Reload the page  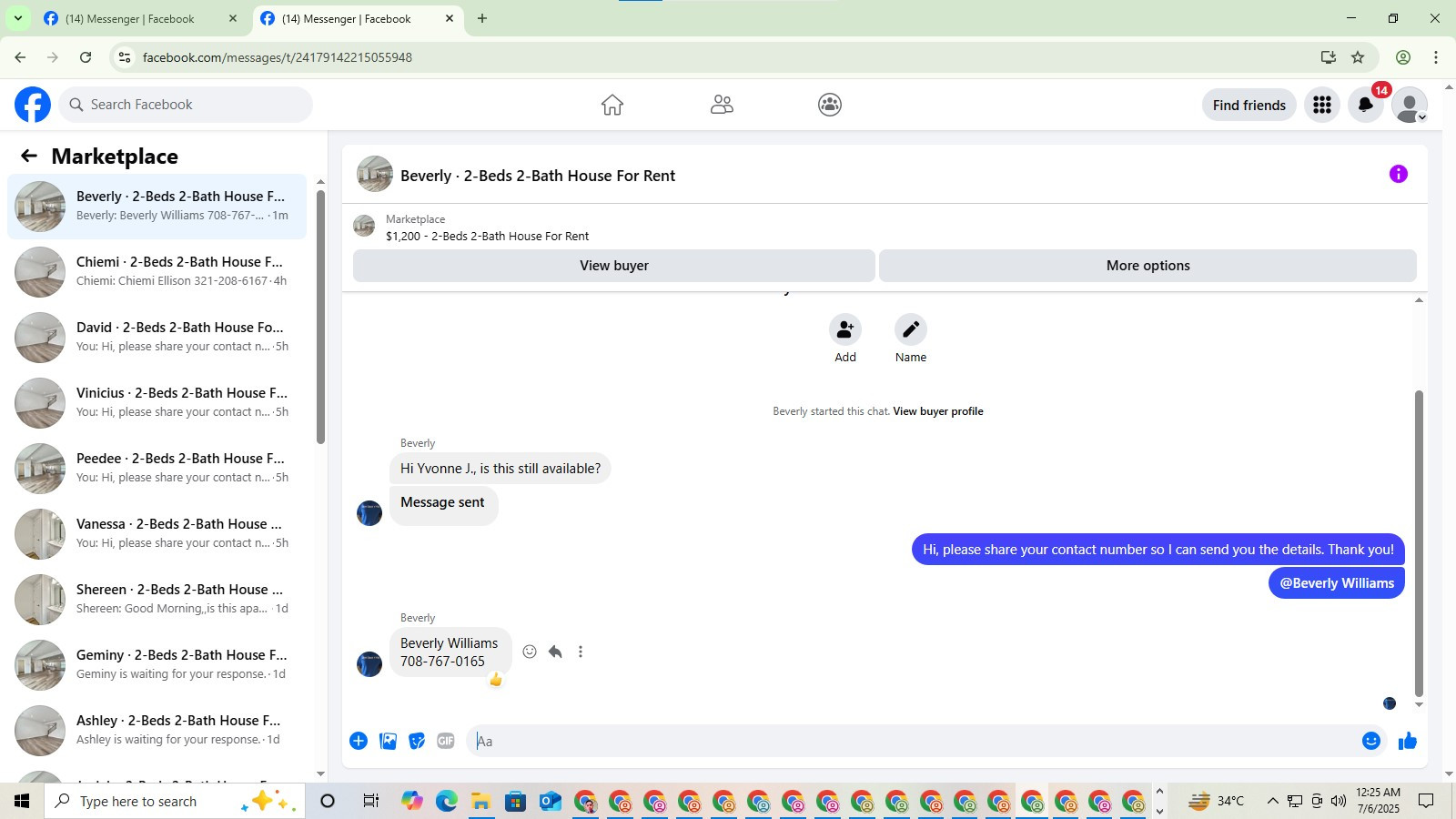click(x=86, y=57)
